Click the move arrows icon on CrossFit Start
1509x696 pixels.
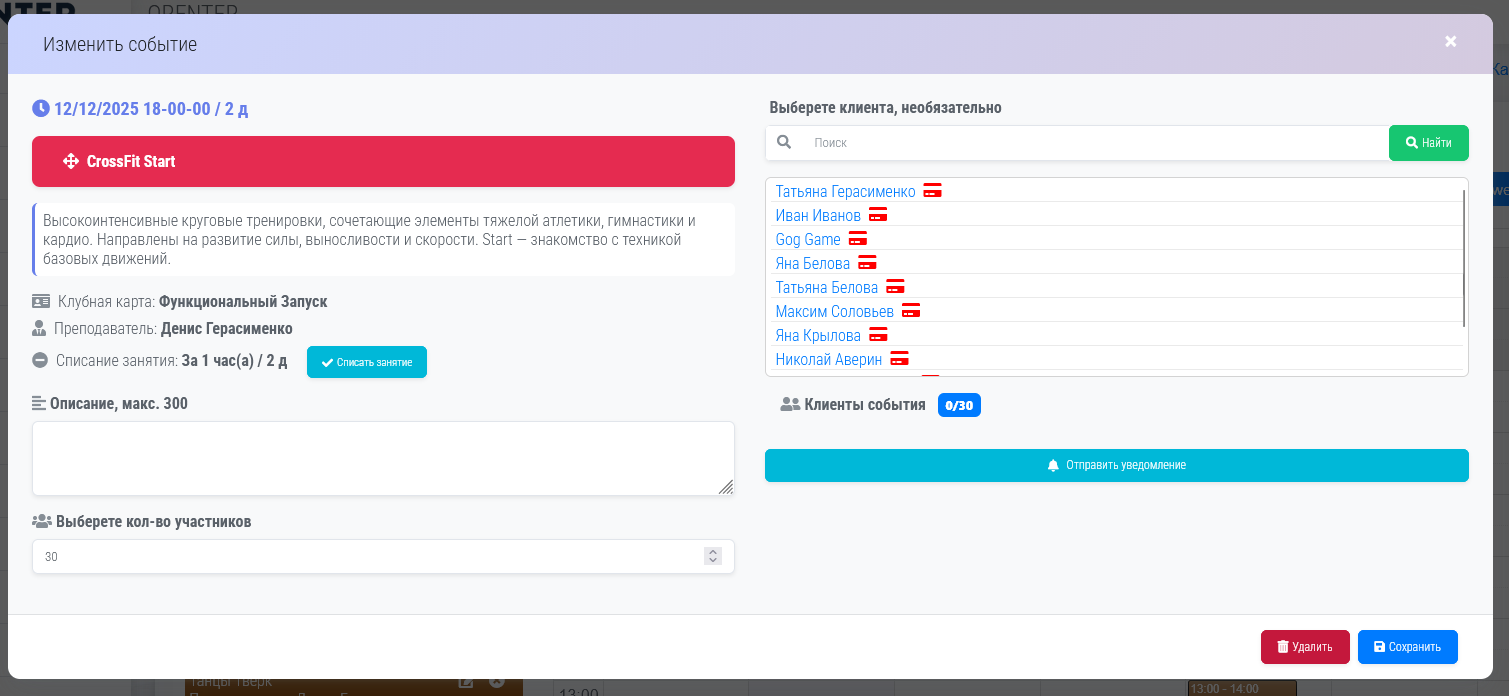[71, 161]
